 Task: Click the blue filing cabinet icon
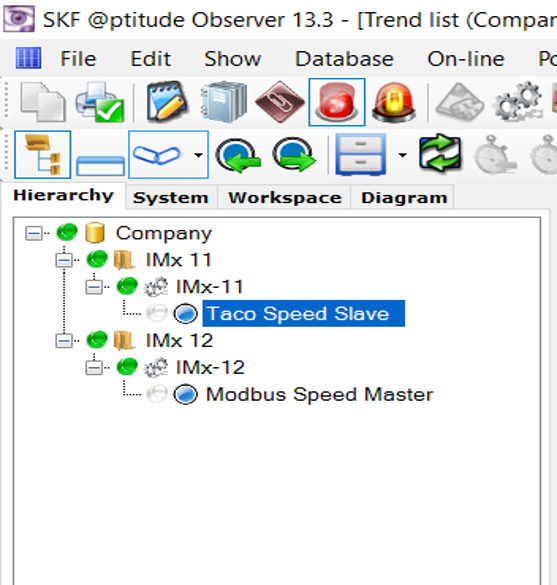pyautogui.click(x=360, y=154)
